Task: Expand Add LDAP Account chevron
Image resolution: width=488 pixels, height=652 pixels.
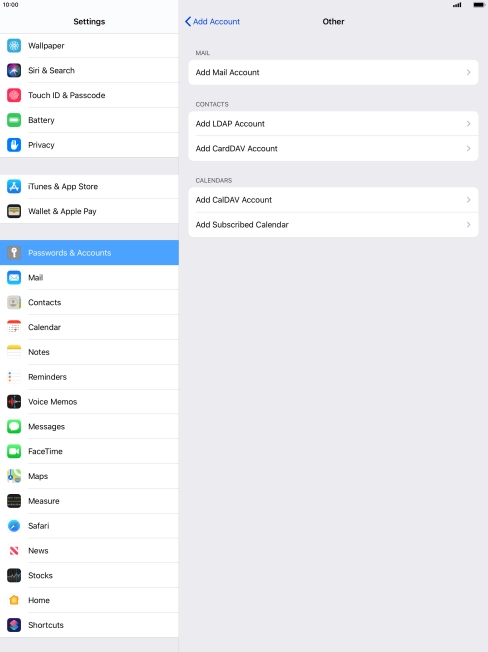Action: (x=468, y=123)
